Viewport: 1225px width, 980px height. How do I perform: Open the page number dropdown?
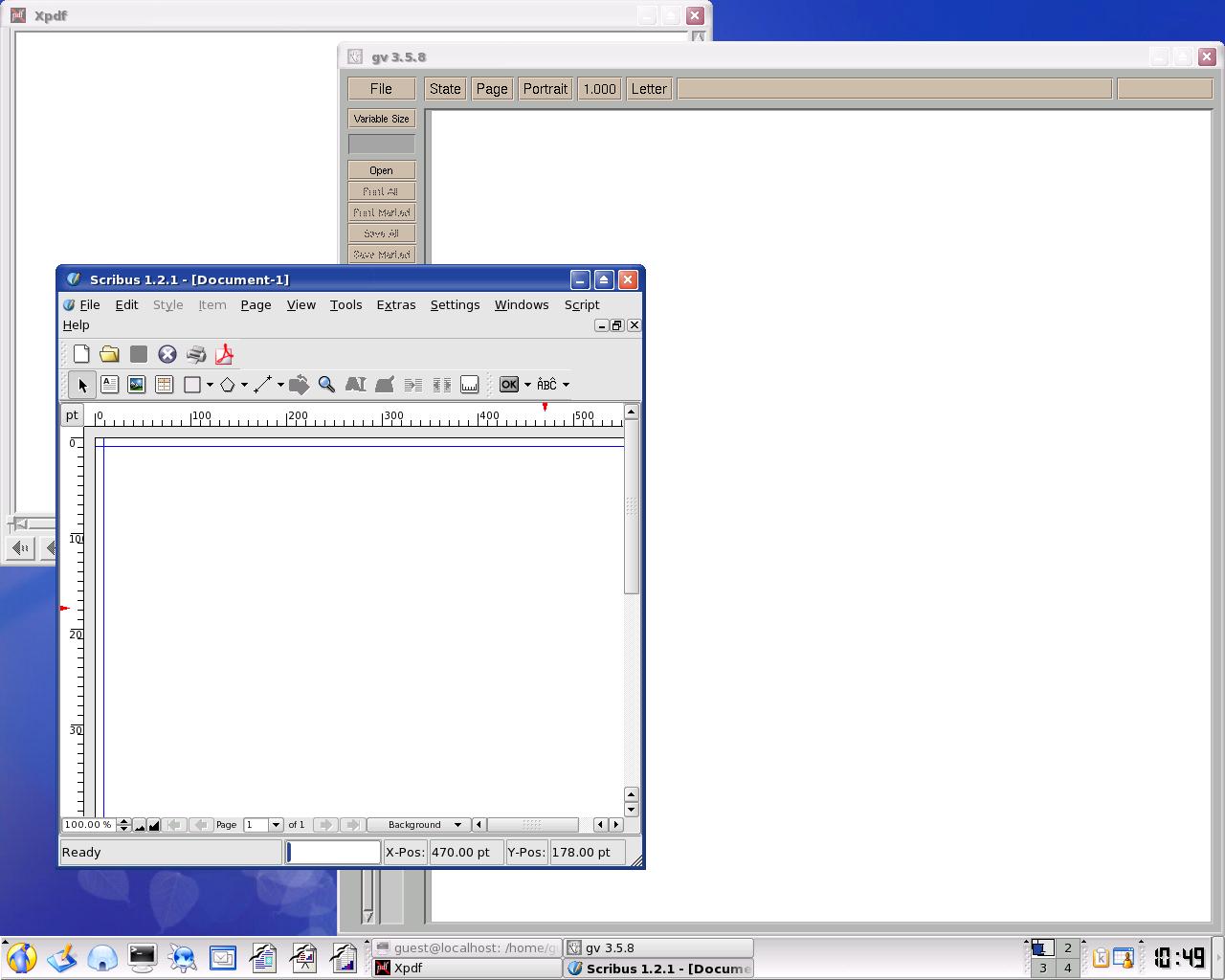coord(276,825)
